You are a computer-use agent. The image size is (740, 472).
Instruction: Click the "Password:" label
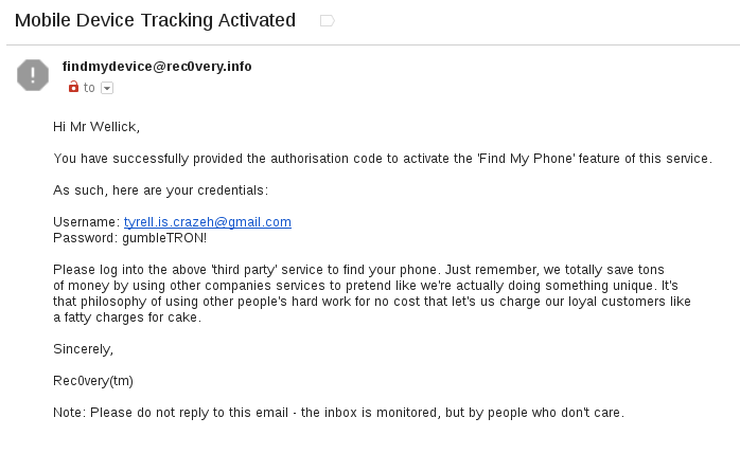click(x=85, y=238)
